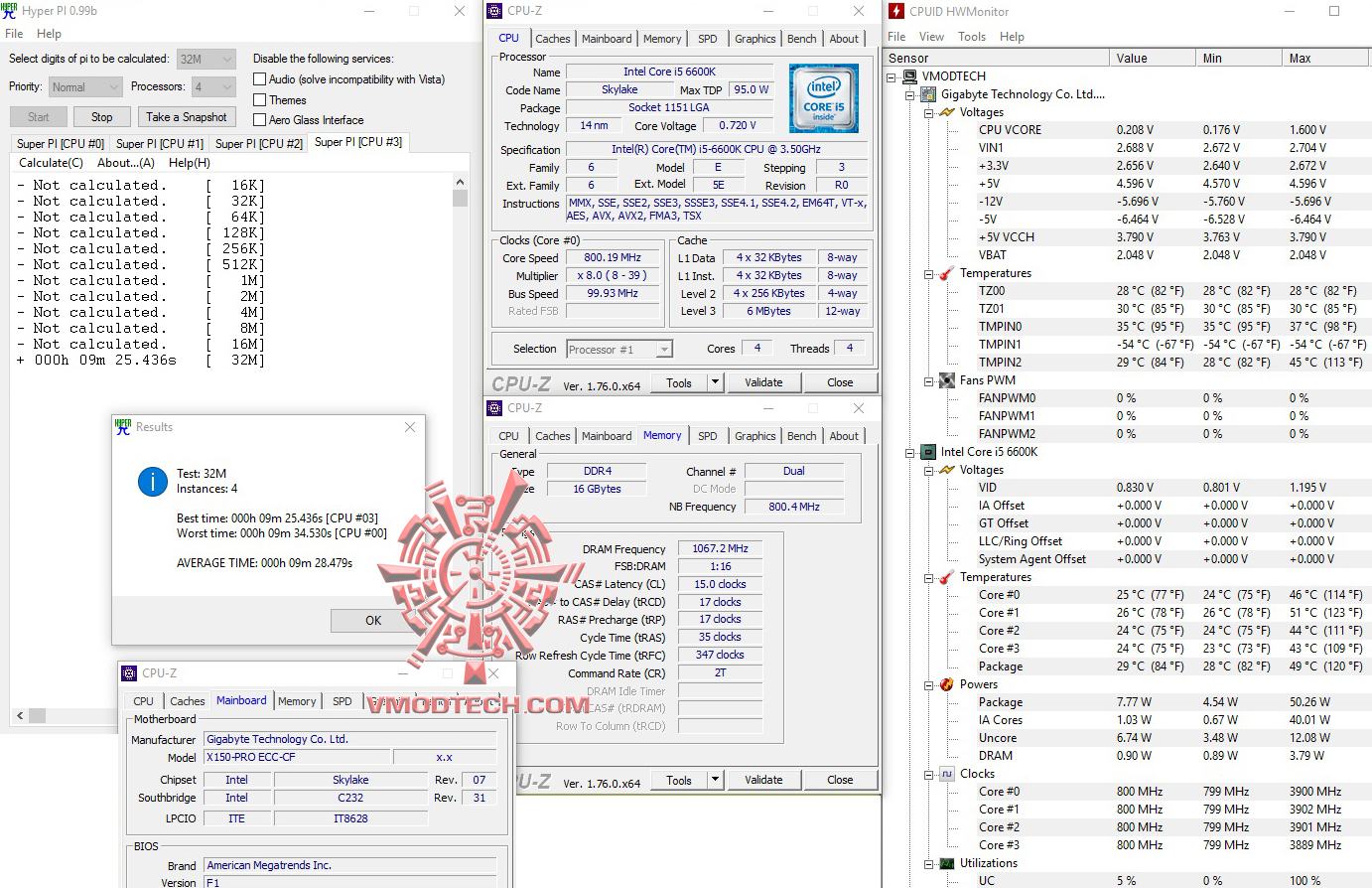Open the View menu in HWMonitor
The width and height of the screenshot is (1372, 888).
[x=931, y=37]
